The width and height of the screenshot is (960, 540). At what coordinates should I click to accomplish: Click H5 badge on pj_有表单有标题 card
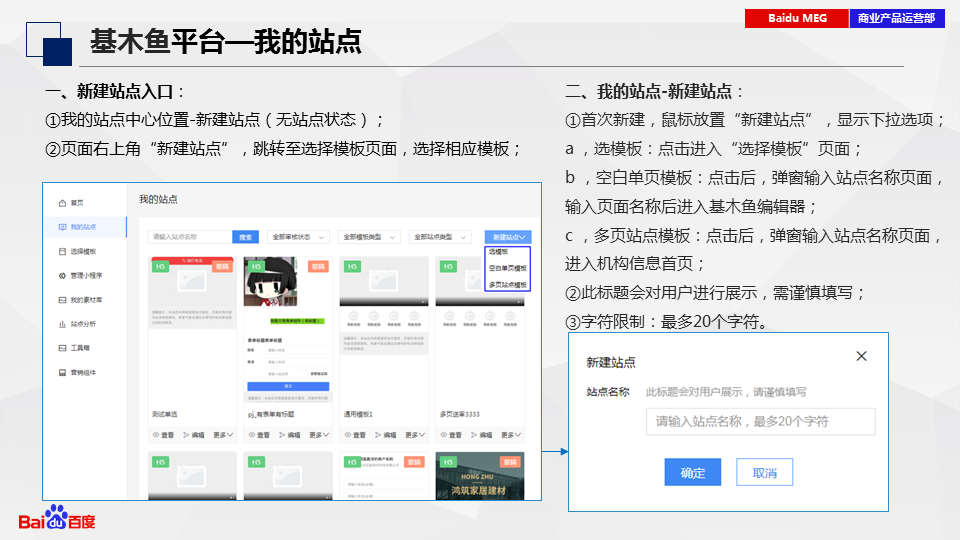point(257,266)
